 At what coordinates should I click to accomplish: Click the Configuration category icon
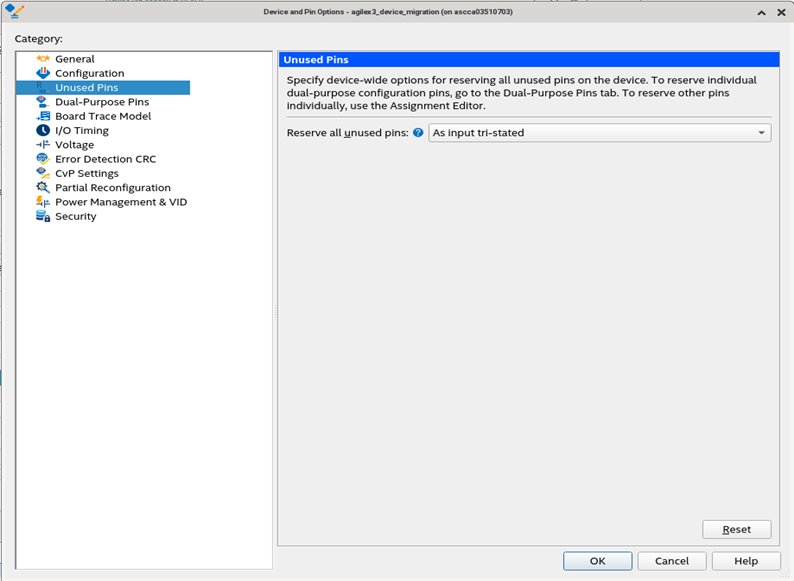point(43,73)
